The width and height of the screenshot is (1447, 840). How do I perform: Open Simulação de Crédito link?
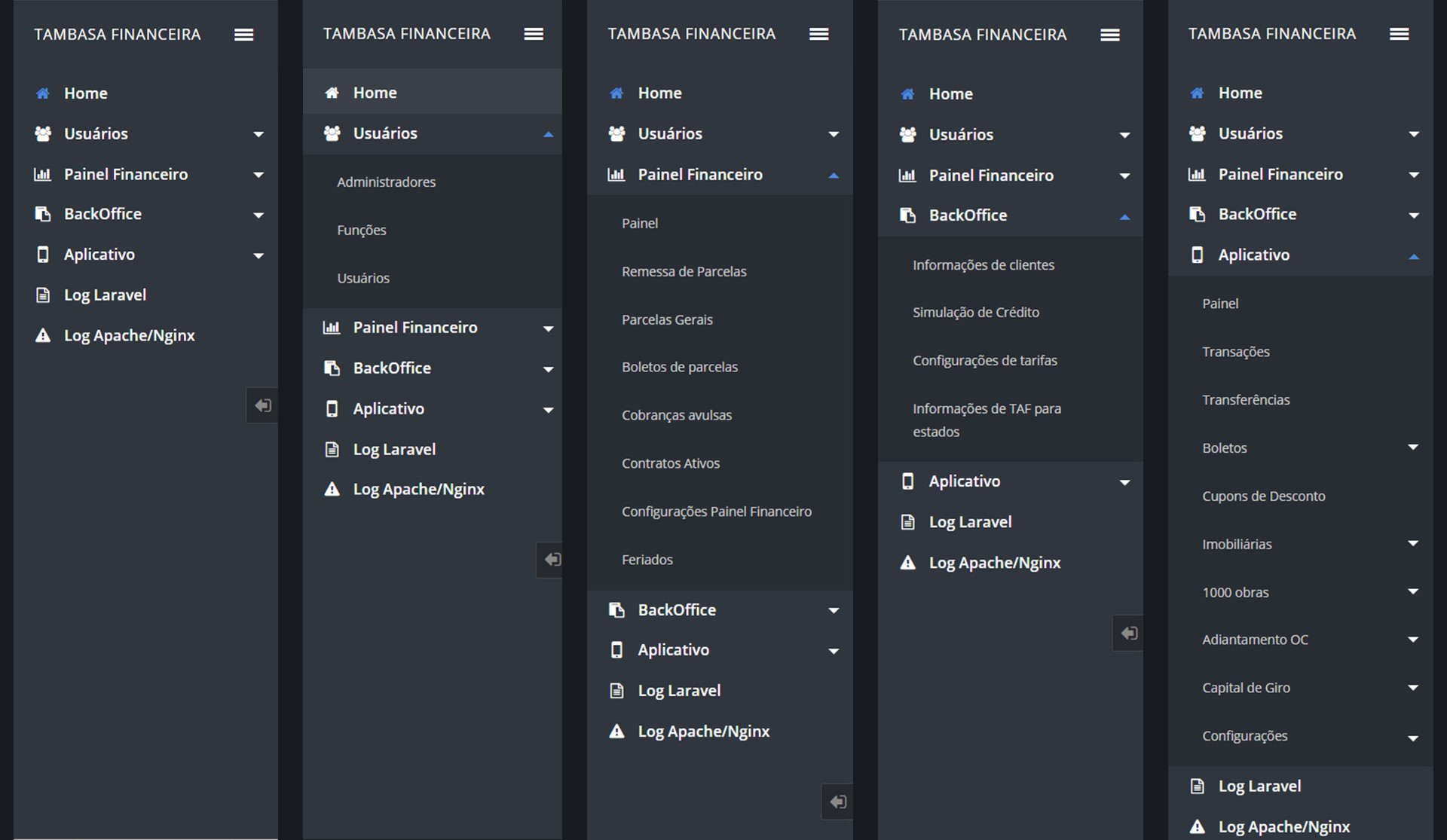975,313
